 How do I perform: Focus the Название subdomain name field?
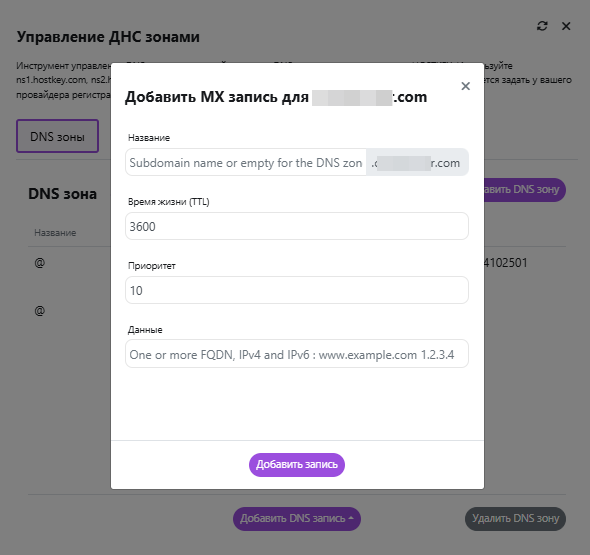pos(246,162)
